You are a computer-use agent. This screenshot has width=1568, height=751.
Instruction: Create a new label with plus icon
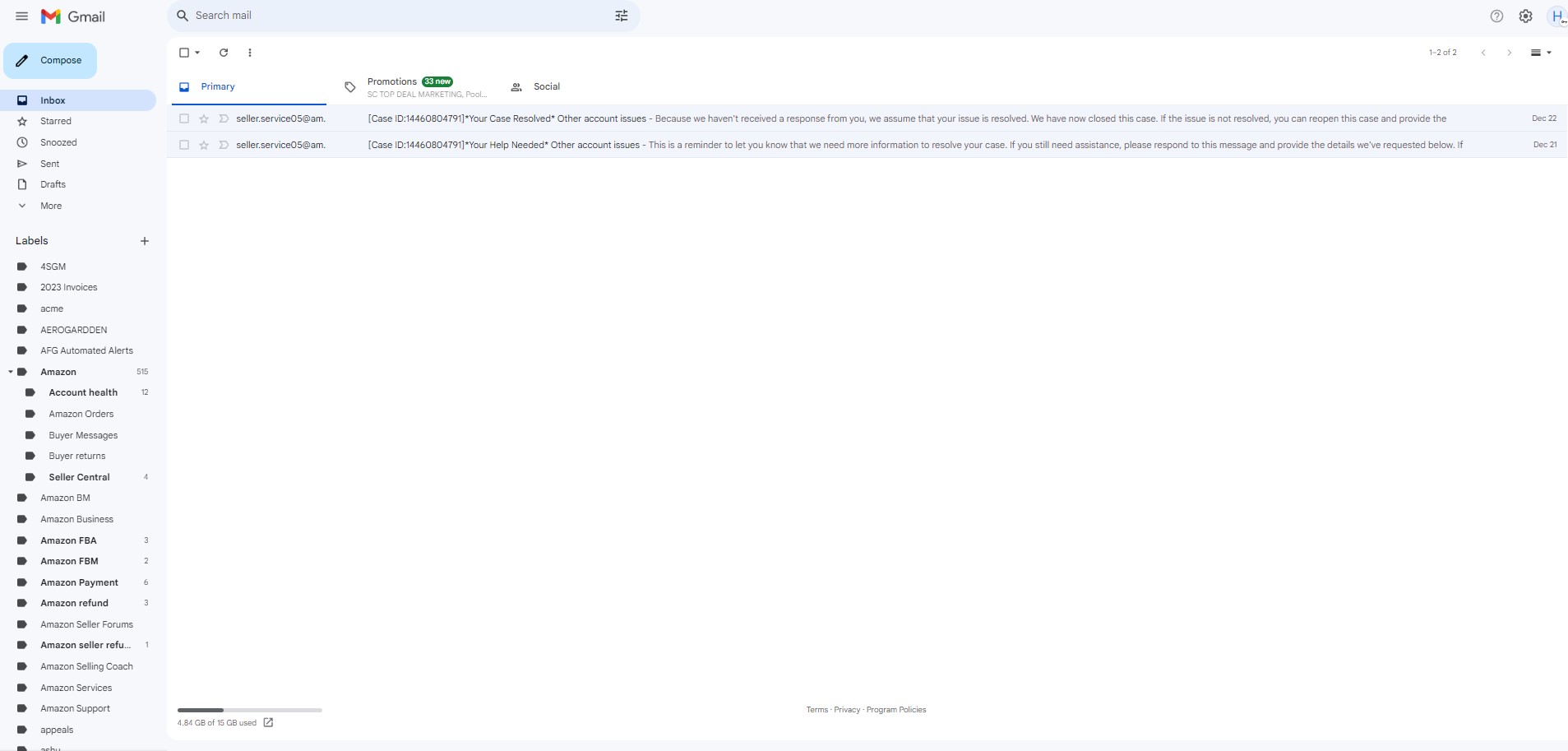pyautogui.click(x=145, y=241)
